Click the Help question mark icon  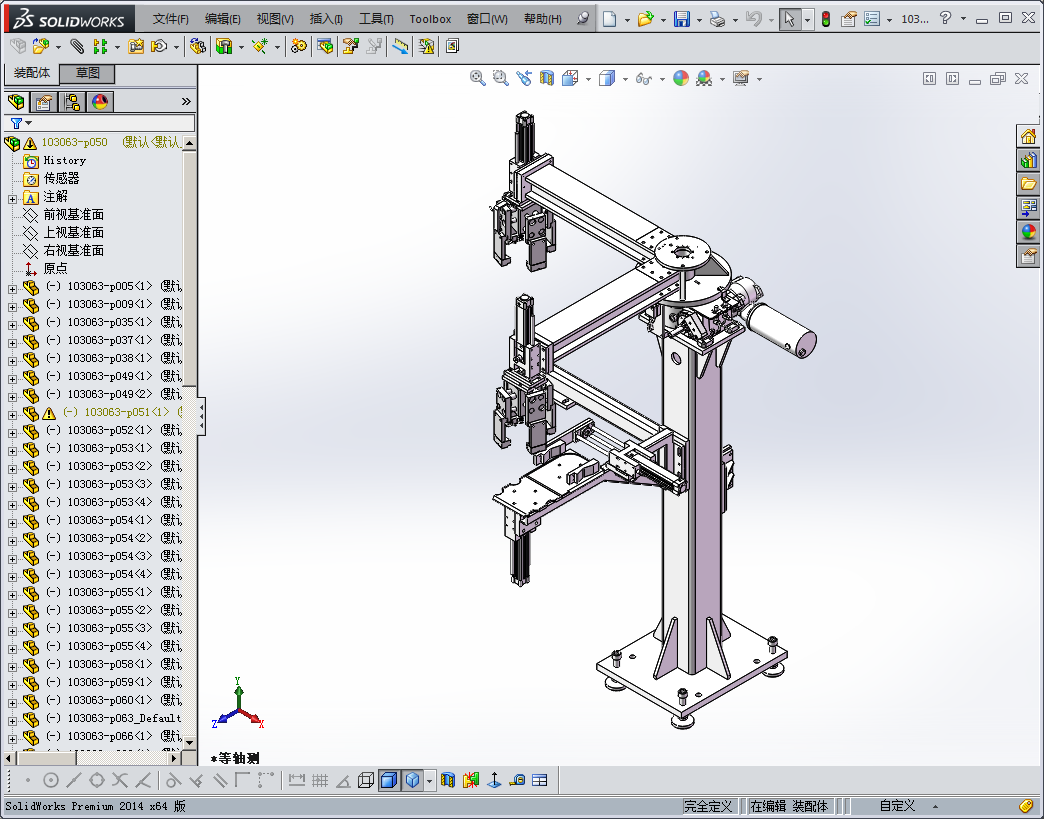(x=945, y=18)
